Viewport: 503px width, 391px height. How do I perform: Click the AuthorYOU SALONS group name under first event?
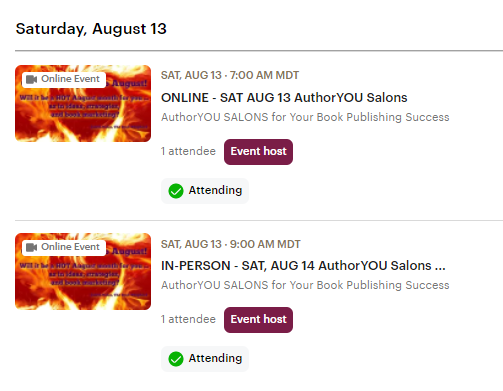click(305, 117)
